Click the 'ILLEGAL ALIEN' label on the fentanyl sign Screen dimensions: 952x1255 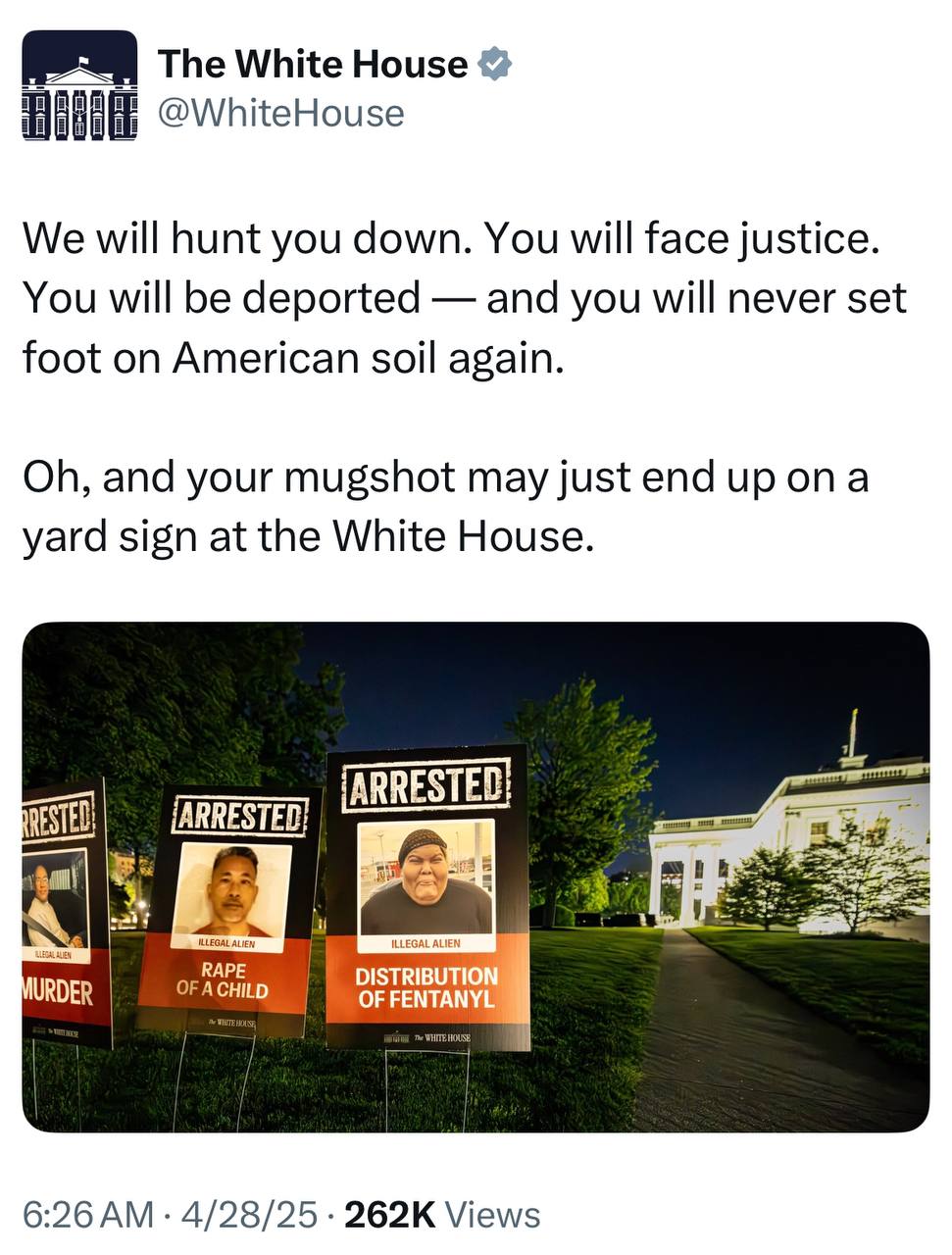[x=426, y=942]
